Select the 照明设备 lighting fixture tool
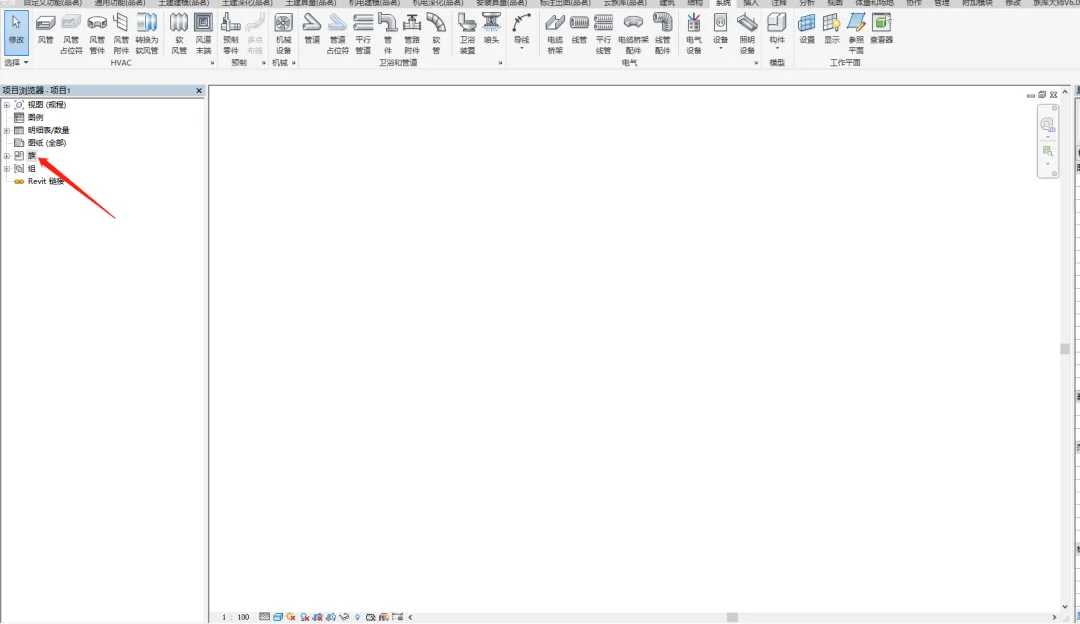The height and width of the screenshot is (624, 1080). (747, 34)
